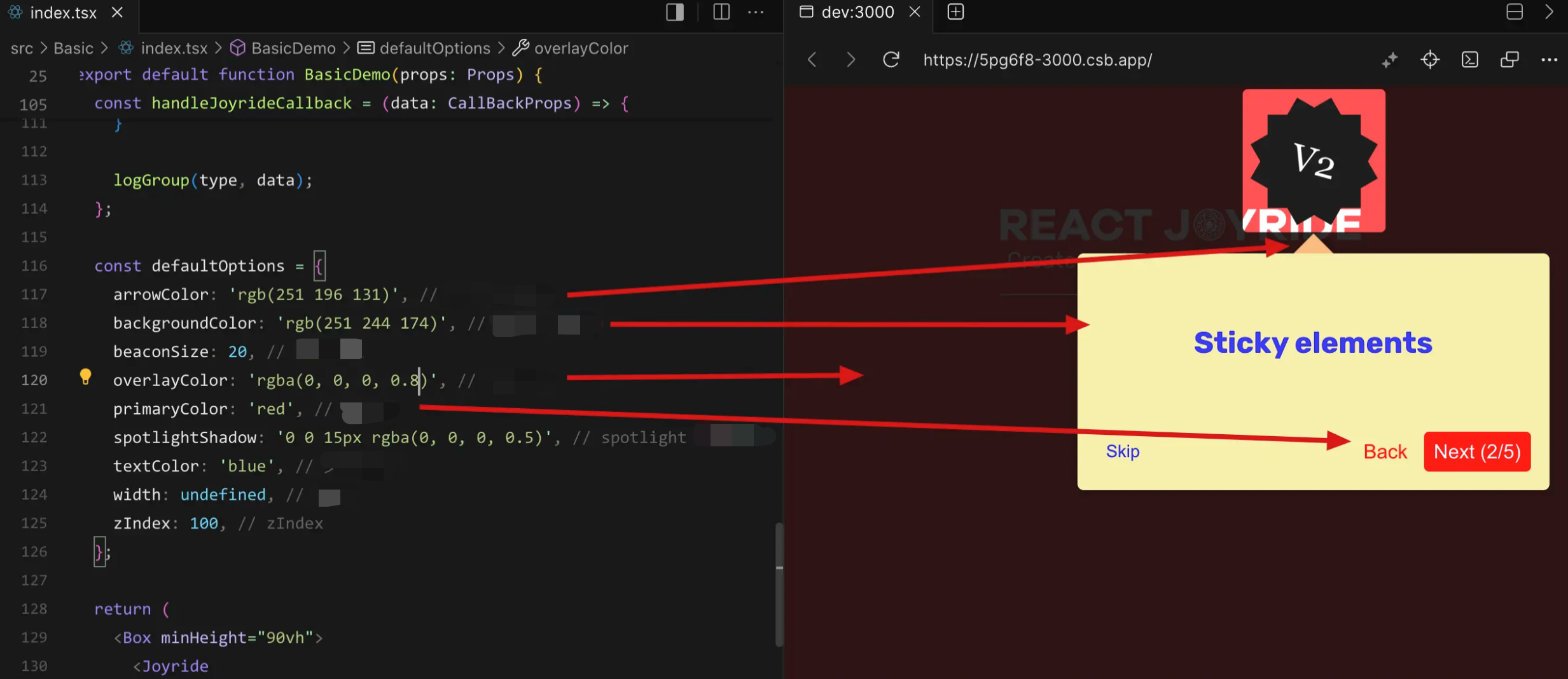Screen dimensions: 1568x679
Task: Open the editor more actions ellipsis menu
Action: point(756,12)
